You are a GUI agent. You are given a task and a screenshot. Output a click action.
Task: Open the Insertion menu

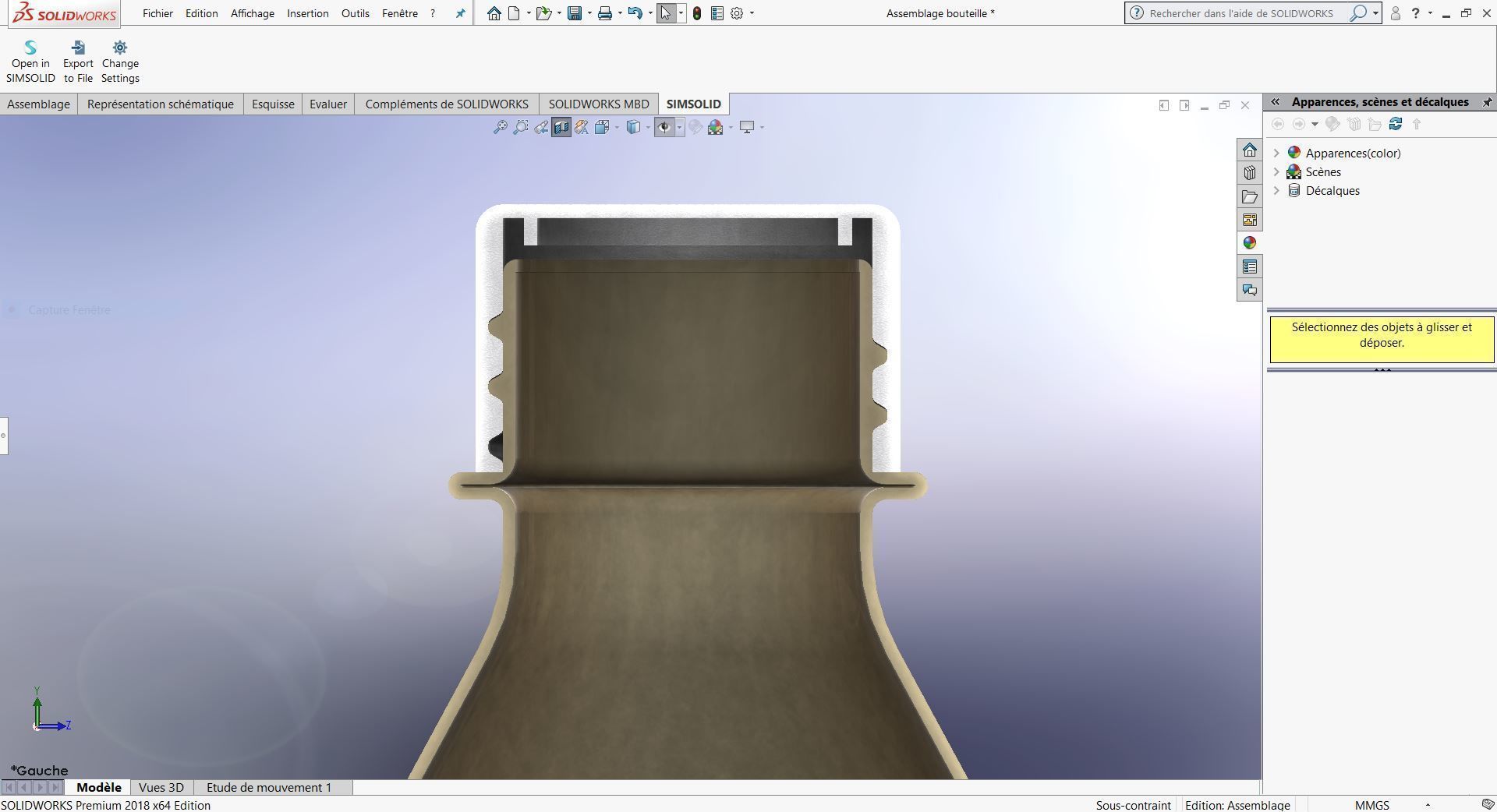tap(307, 13)
